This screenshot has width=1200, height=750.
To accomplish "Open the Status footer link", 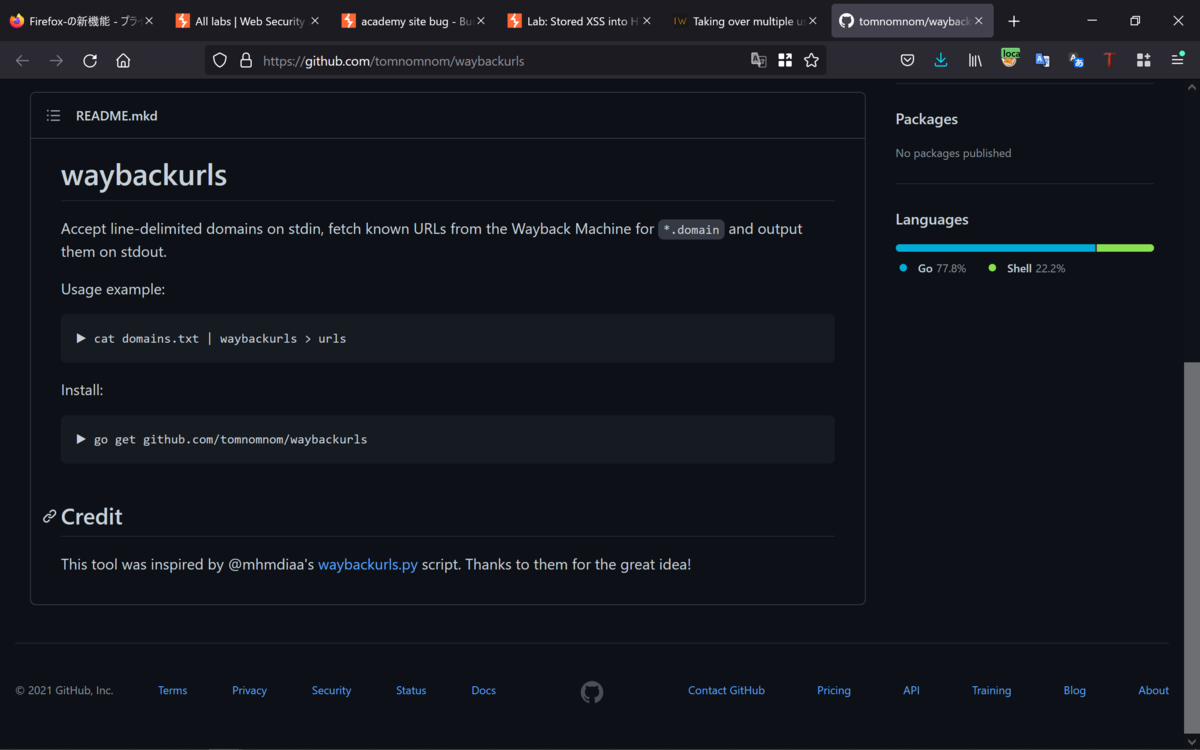I will tap(411, 690).
